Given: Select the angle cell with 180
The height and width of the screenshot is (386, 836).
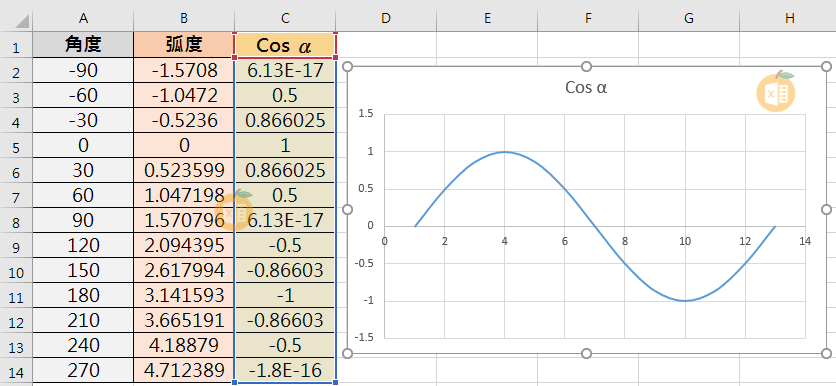Looking at the screenshot, I should [83, 295].
